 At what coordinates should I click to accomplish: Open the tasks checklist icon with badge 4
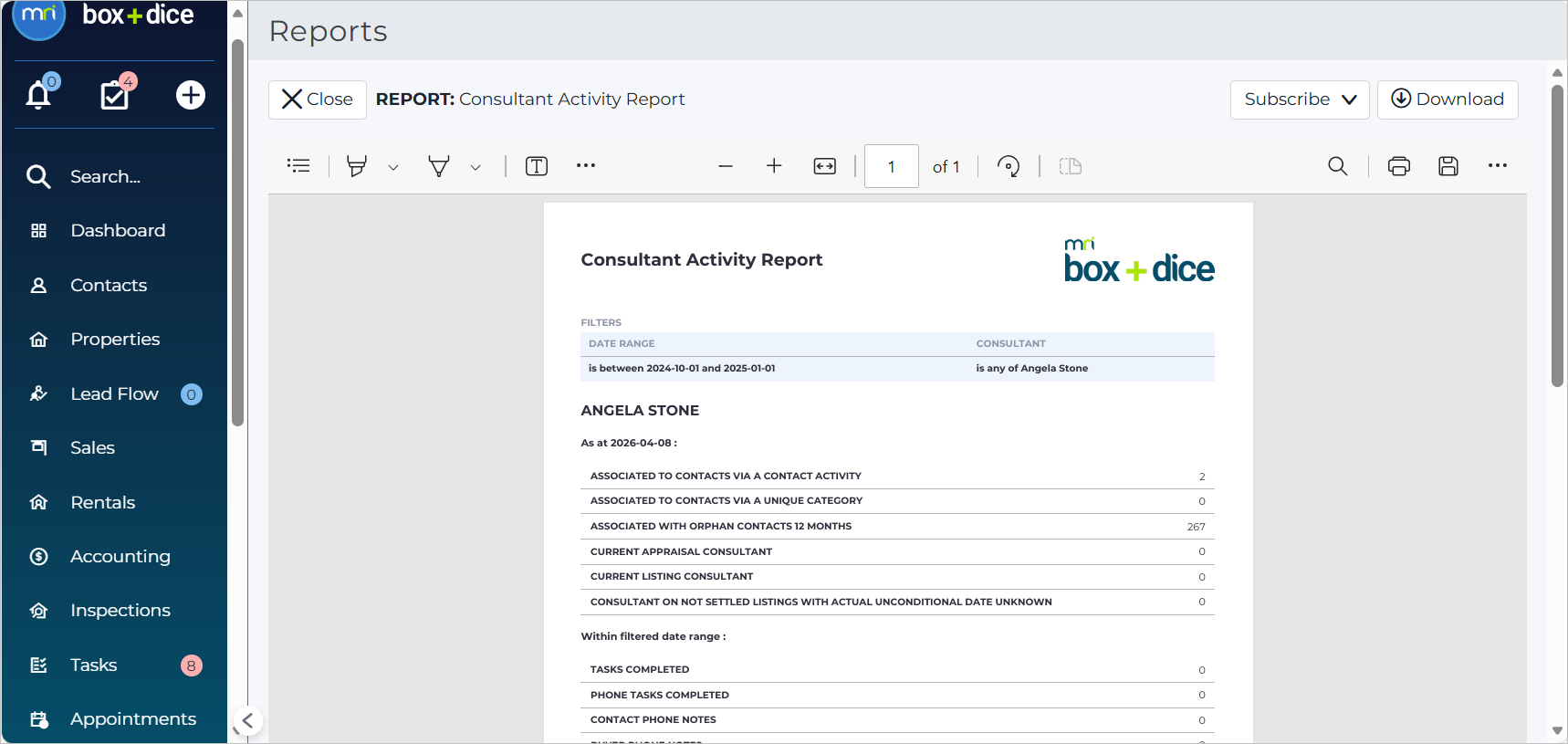tap(114, 95)
